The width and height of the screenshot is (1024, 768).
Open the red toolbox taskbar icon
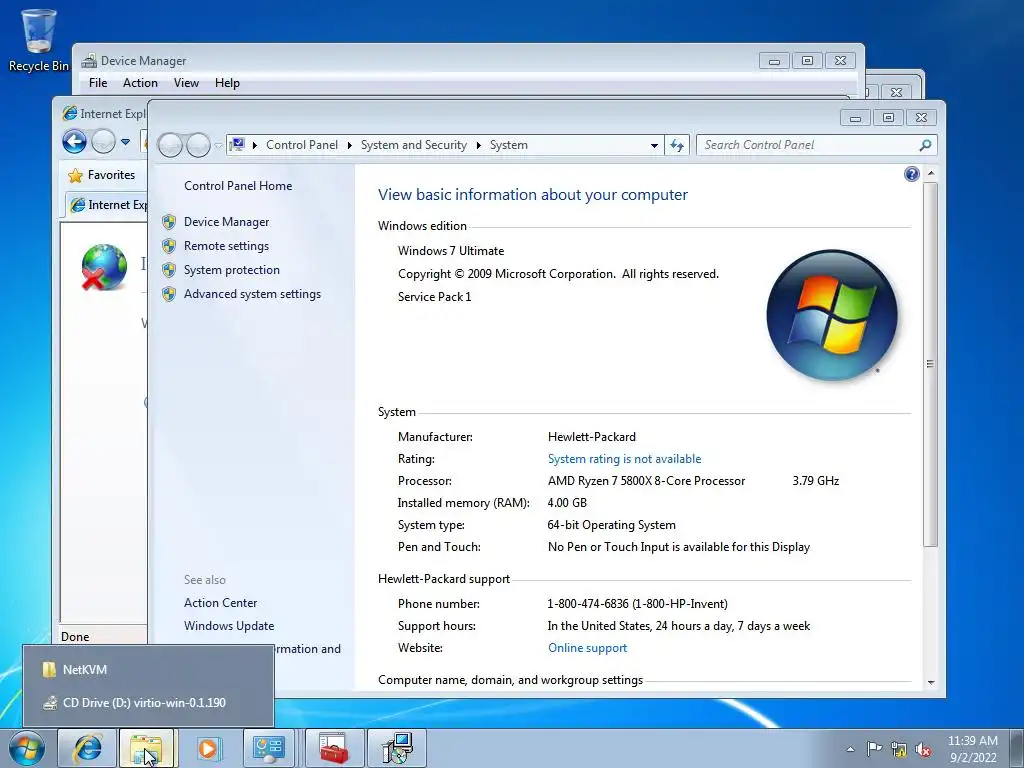pyautogui.click(x=334, y=748)
